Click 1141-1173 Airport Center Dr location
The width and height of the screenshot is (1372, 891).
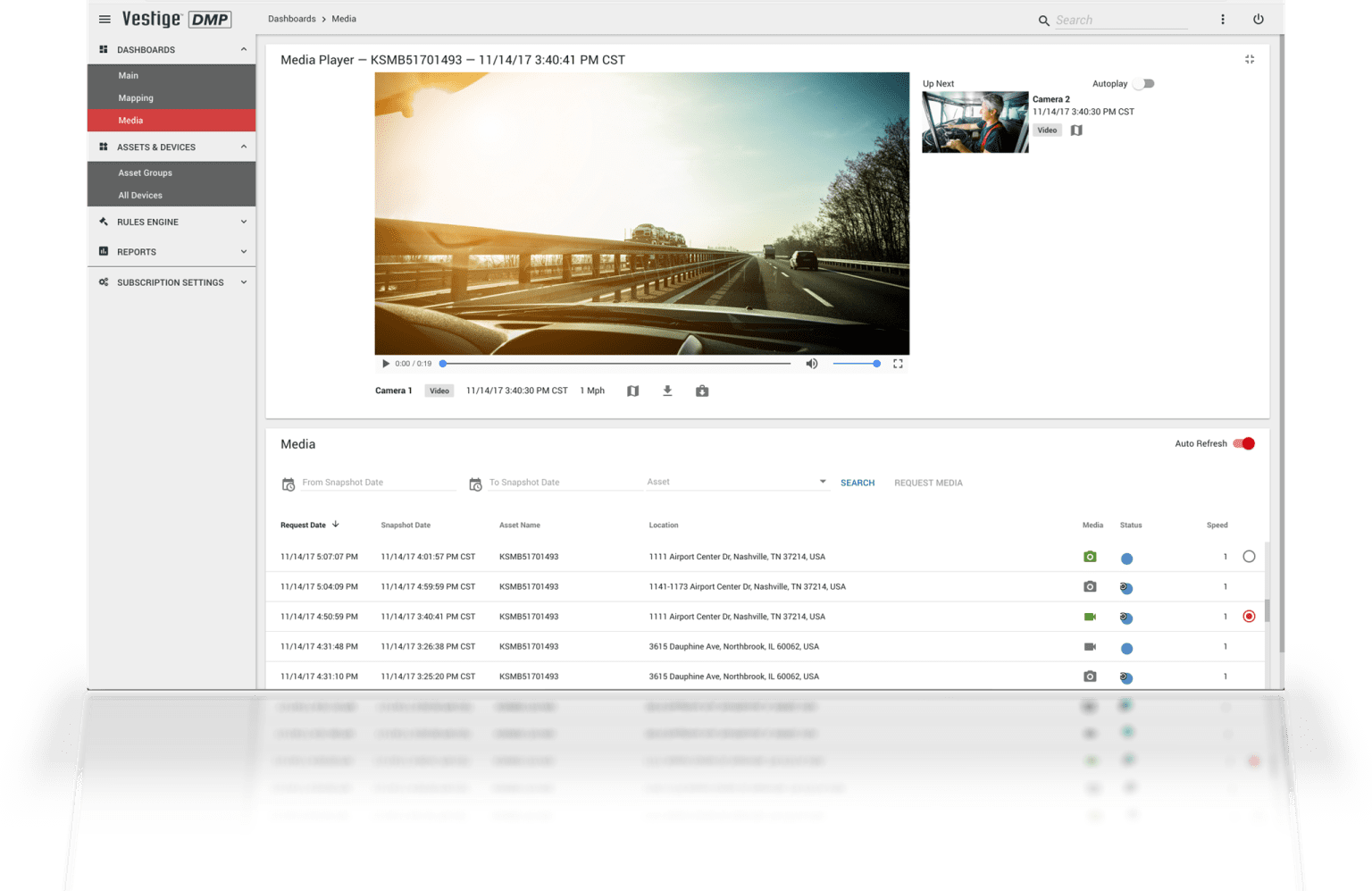pos(747,587)
